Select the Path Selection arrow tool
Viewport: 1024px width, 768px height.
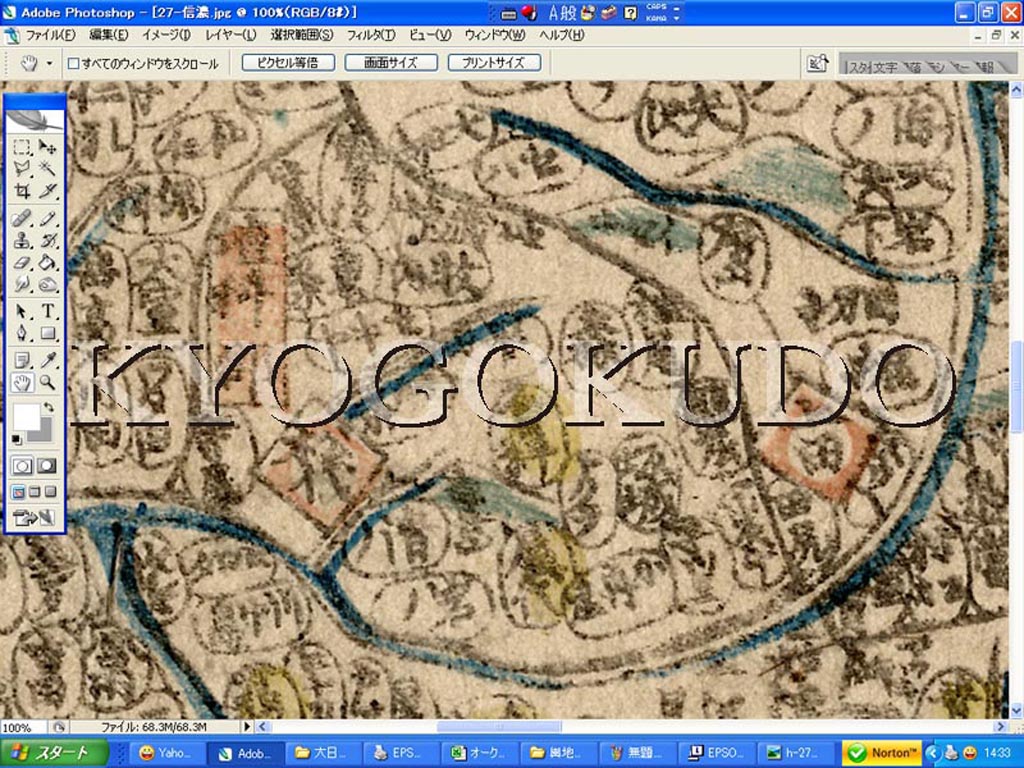click(22, 312)
